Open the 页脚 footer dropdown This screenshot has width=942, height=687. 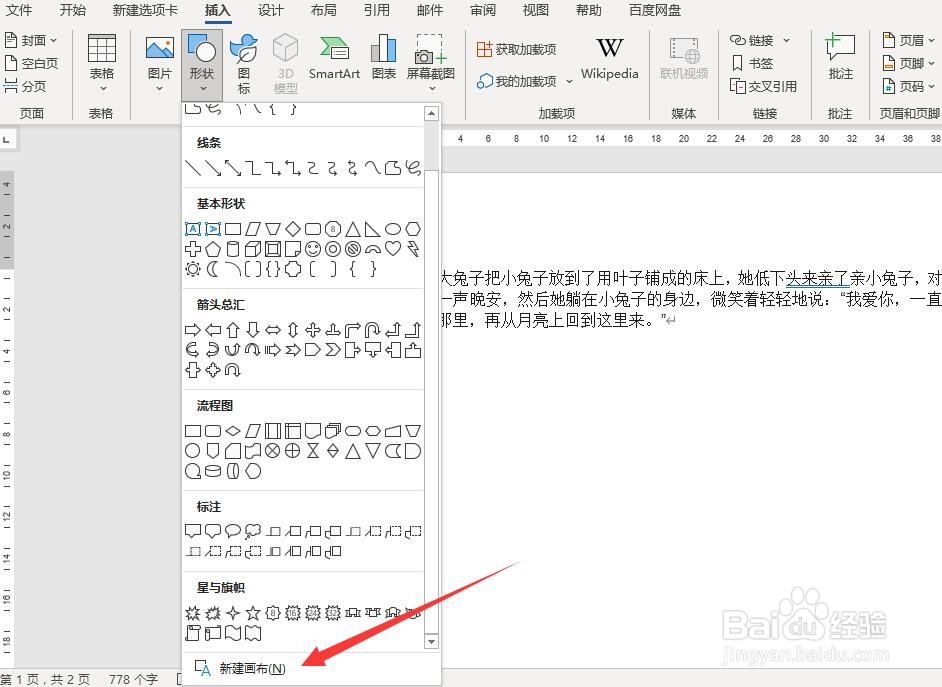(913, 62)
